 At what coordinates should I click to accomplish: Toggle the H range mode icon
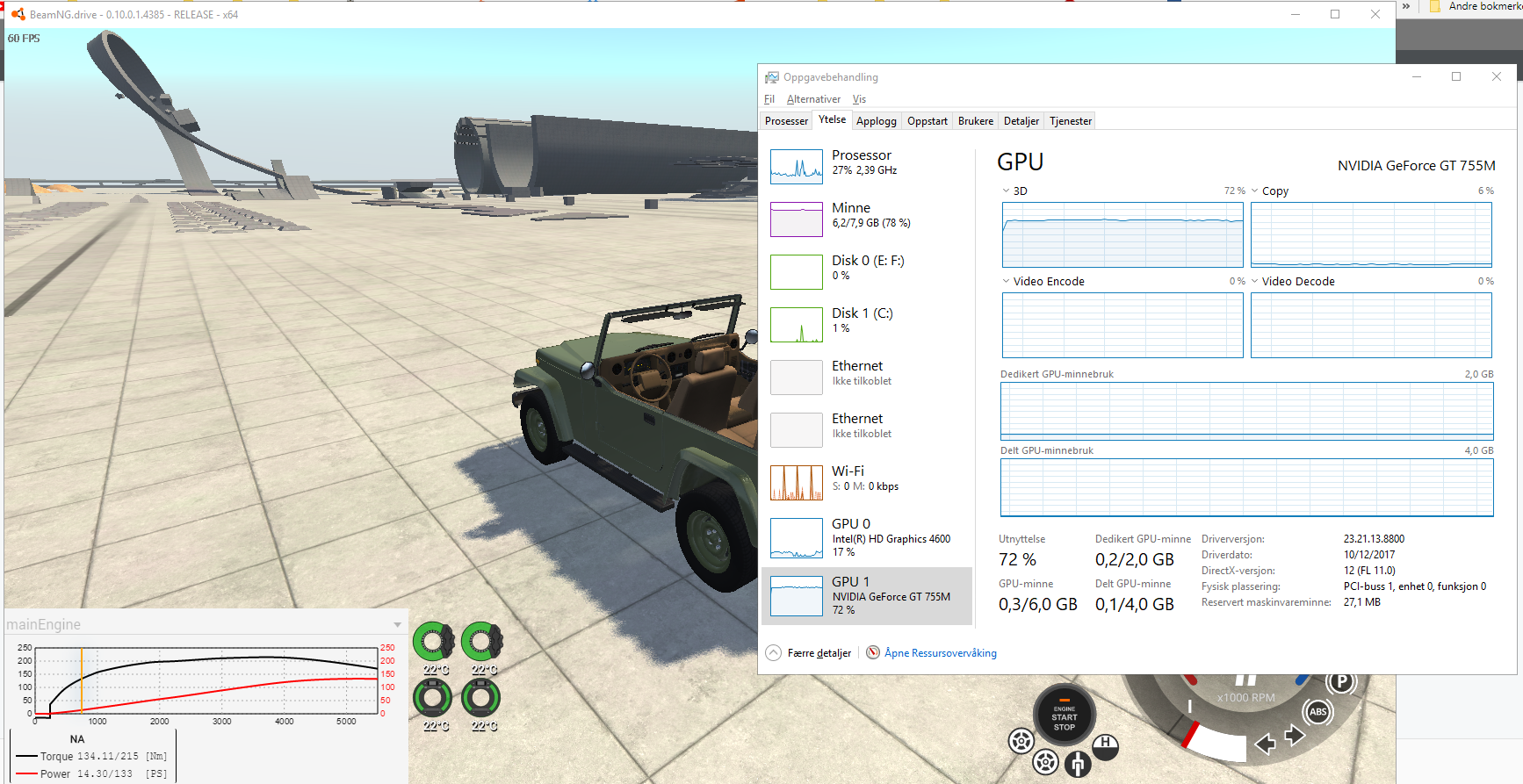point(1105,746)
